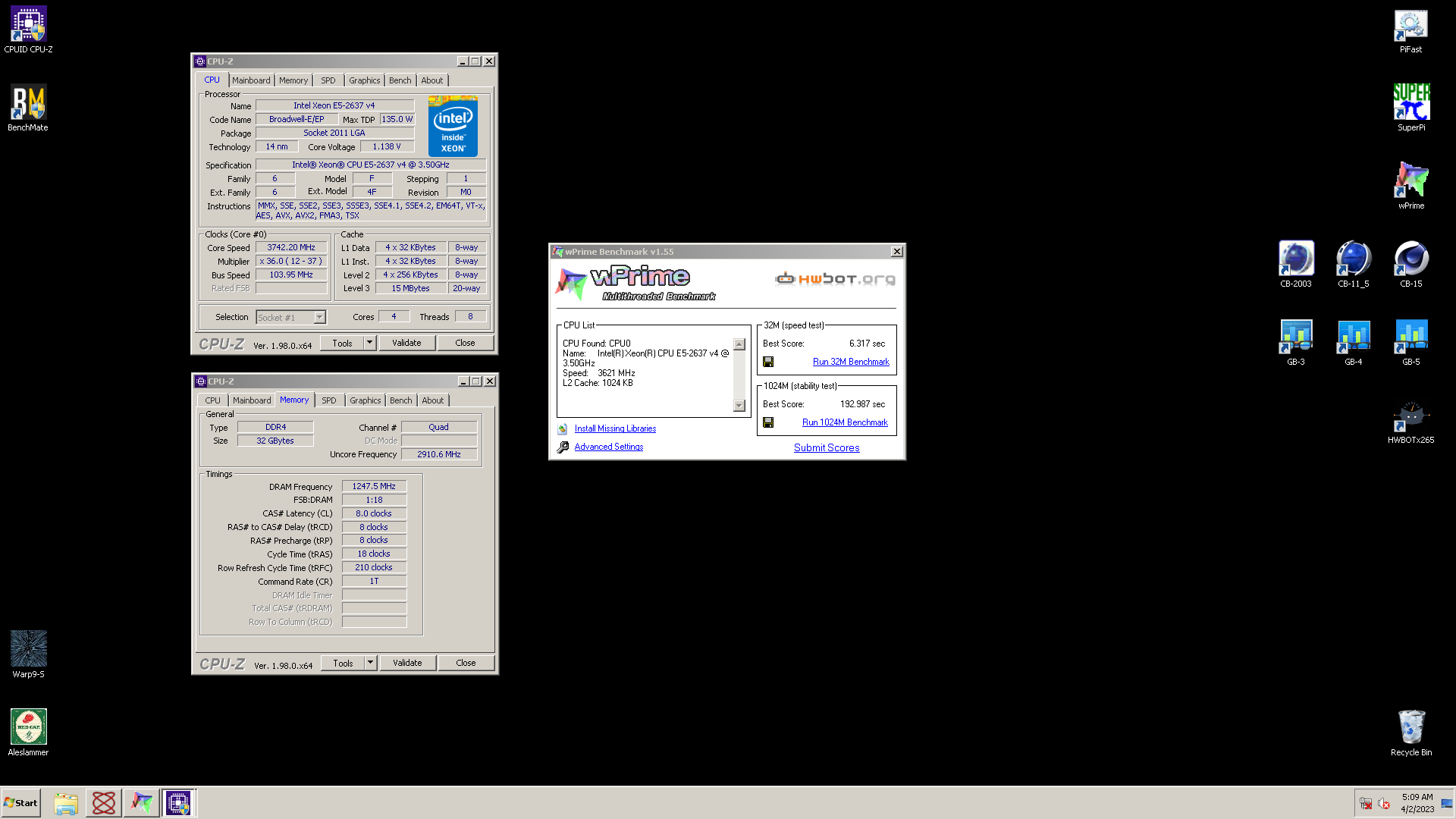The image size is (1456, 819).
Task: Open the CB-2003 Cinebench shortcut
Action: 1295,264
